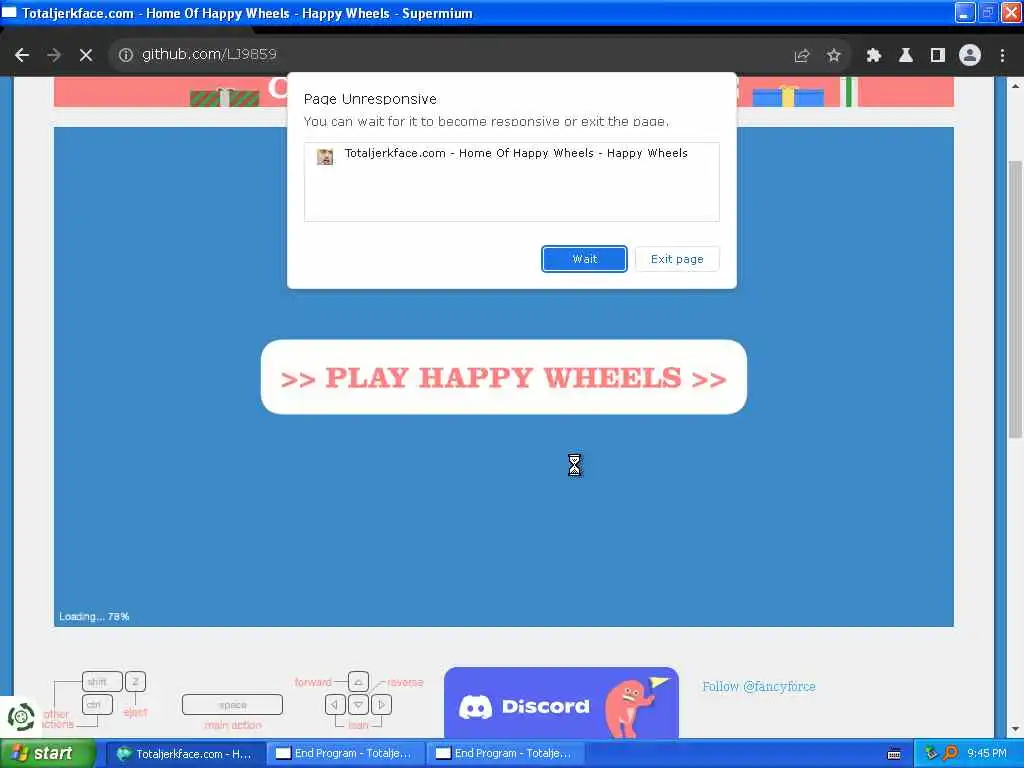The image size is (1024, 768).
Task: Click the magnifier tray icon
Action: pyautogui.click(x=950, y=753)
